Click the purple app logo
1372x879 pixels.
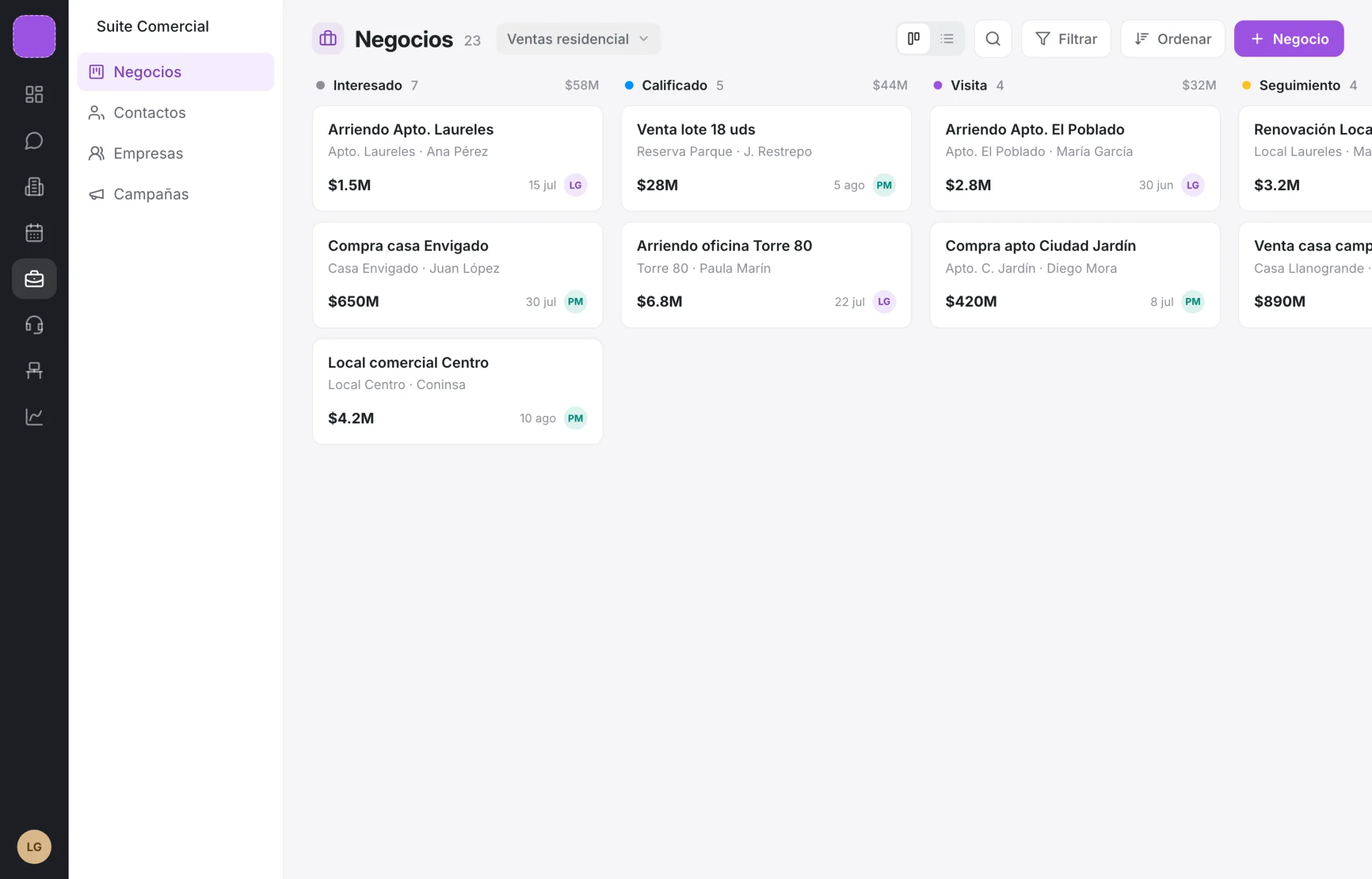(x=34, y=36)
